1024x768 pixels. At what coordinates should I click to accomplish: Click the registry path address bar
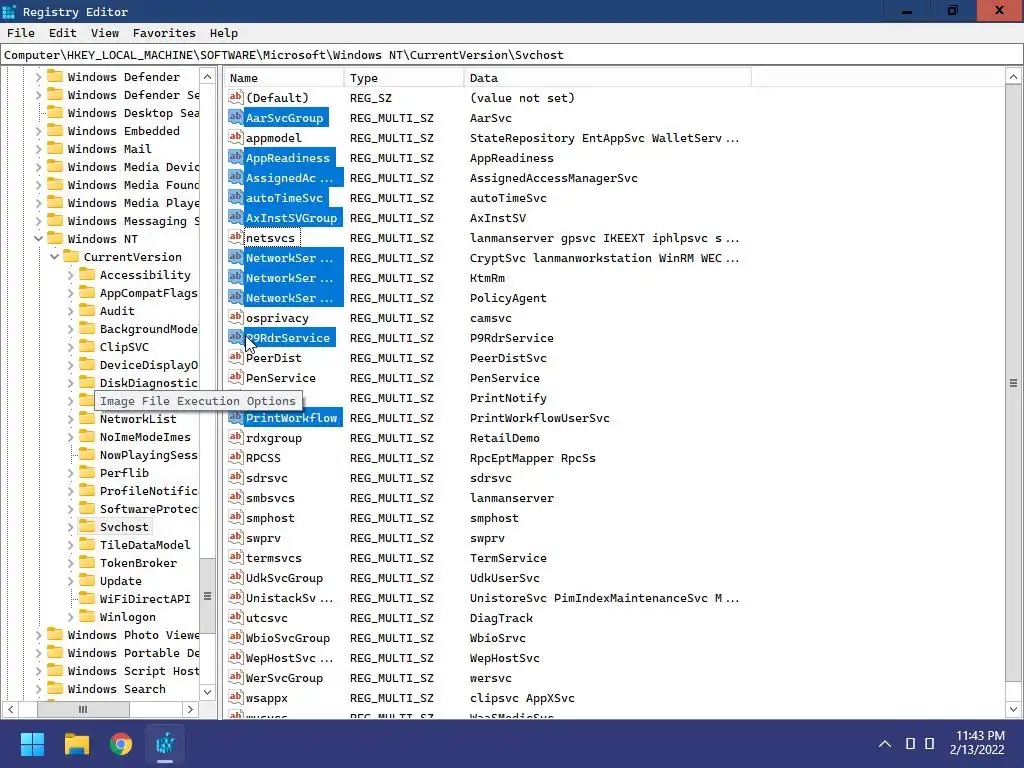[x=511, y=55]
